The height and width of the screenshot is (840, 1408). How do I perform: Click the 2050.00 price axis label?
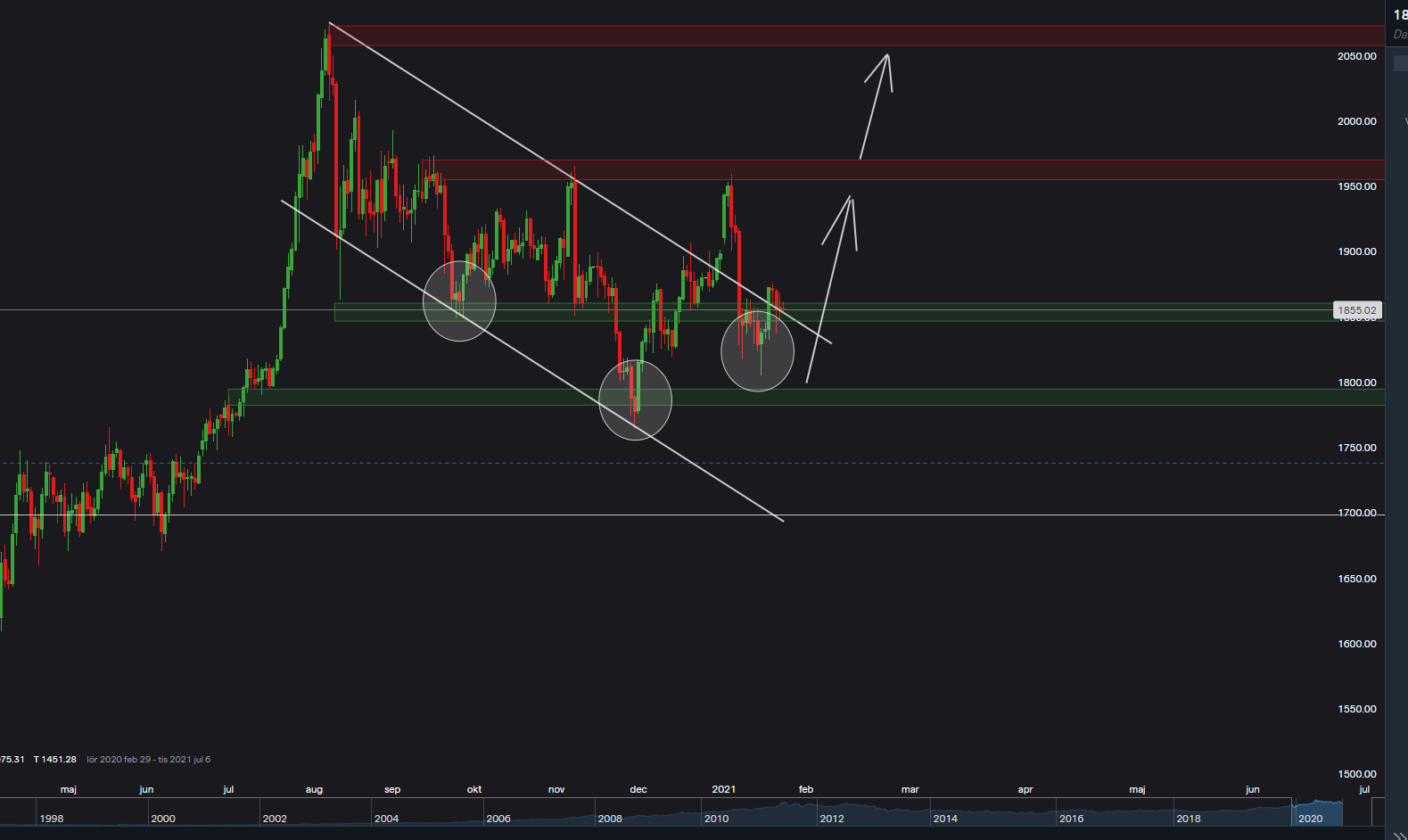pyautogui.click(x=1356, y=56)
